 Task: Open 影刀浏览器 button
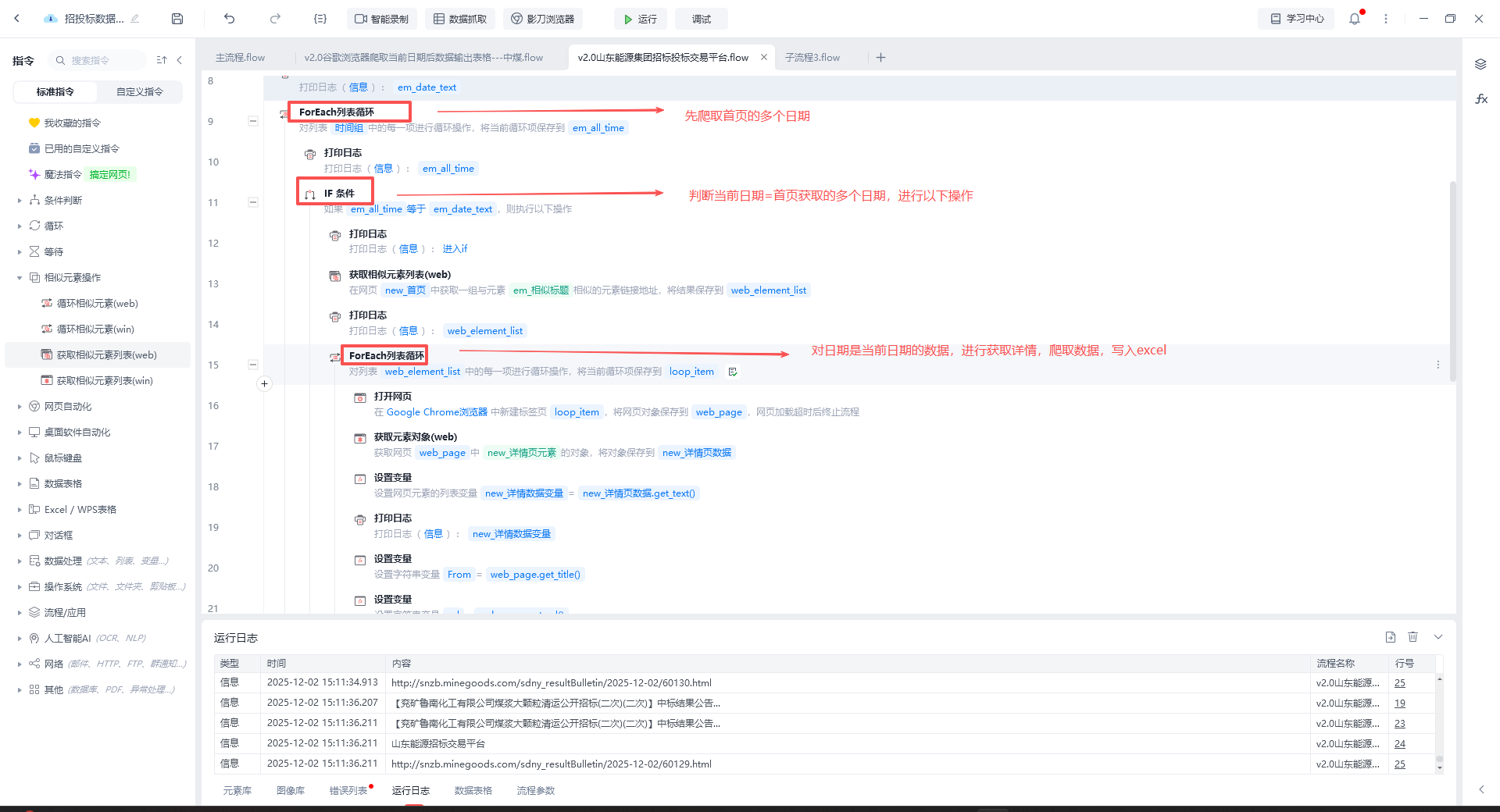543,19
